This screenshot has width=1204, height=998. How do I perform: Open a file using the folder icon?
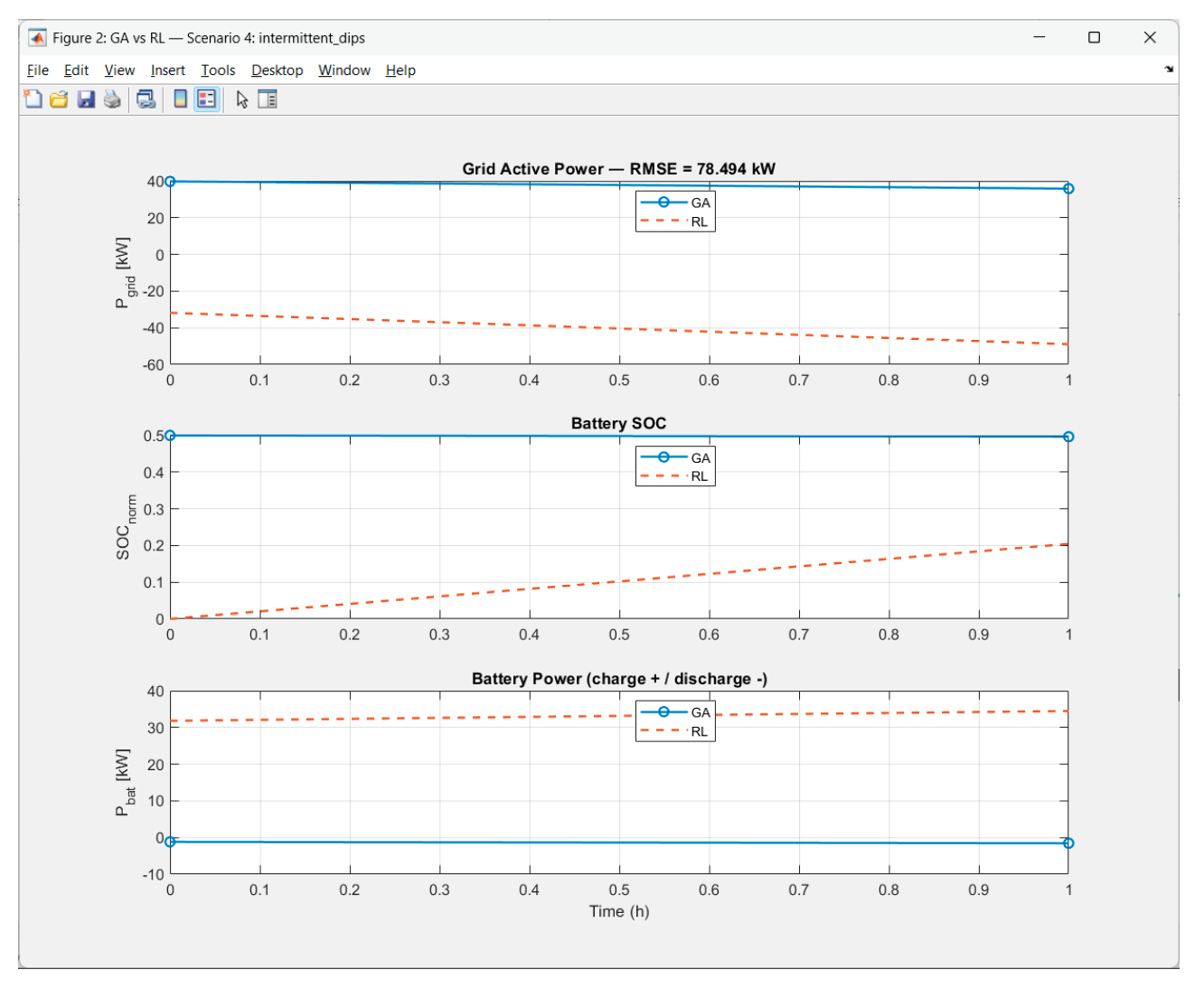[x=59, y=99]
